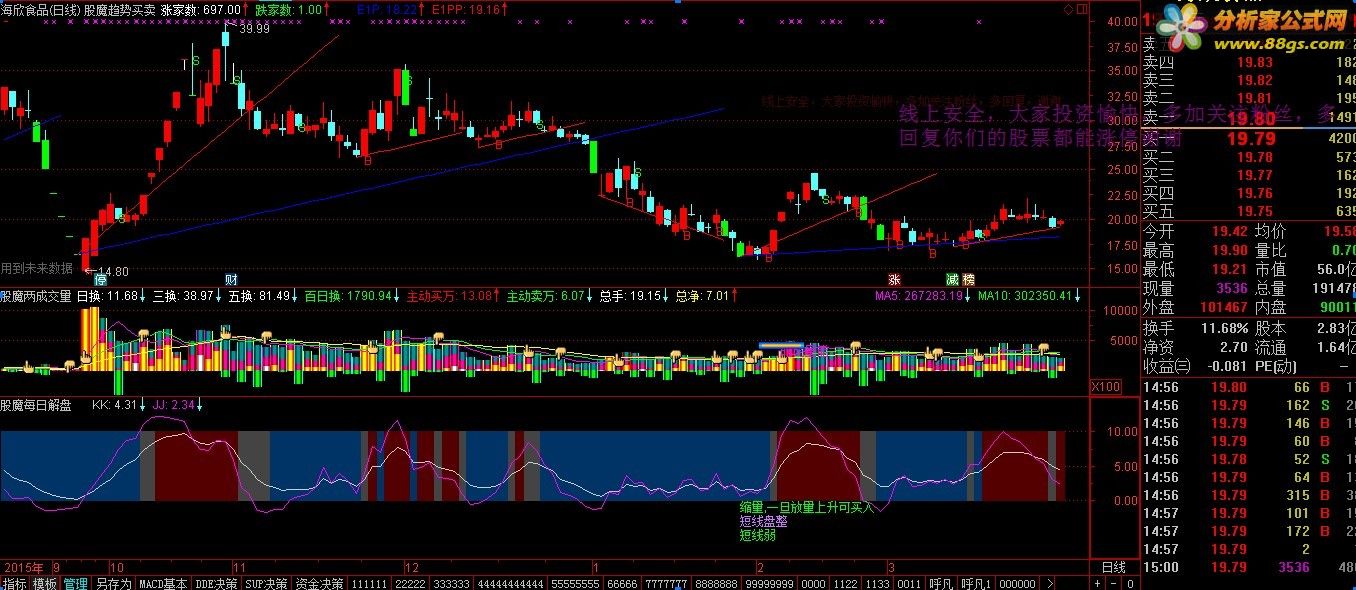
Task: Select the 99999999 template tab
Action: pyautogui.click(x=770, y=583)
